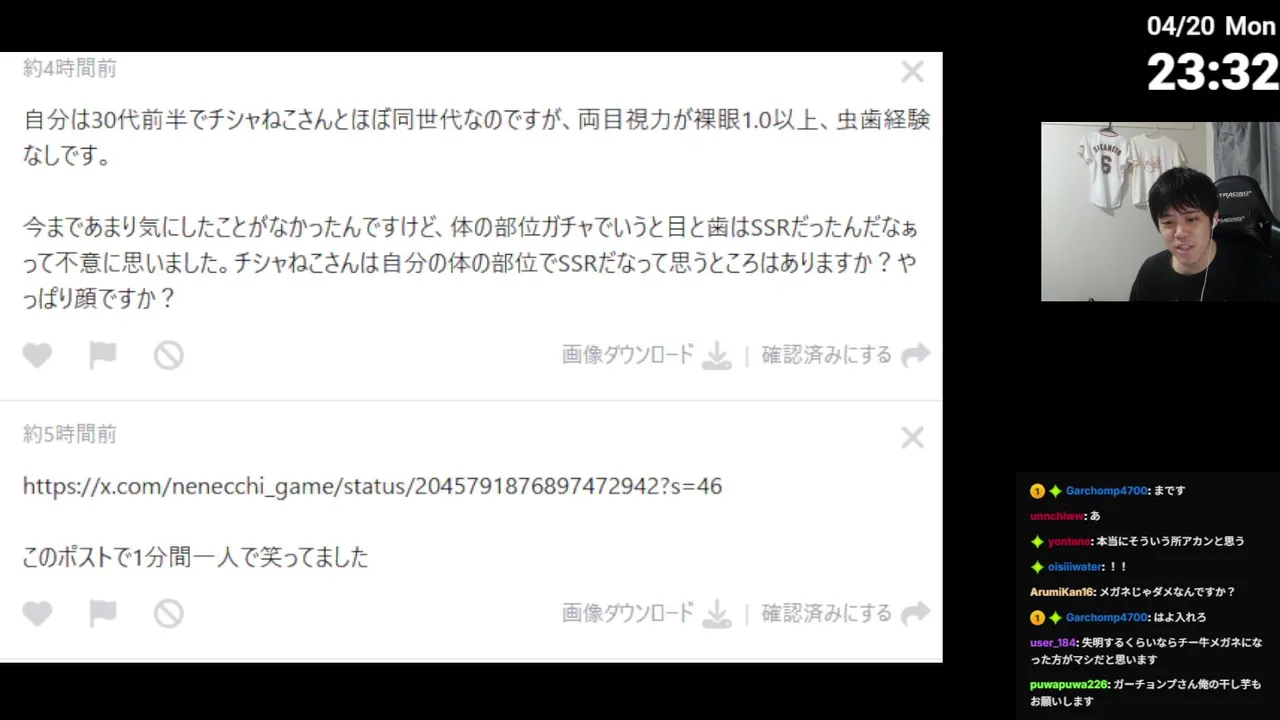Flag the 4-hour-old message
The width and height of the screenshot is (1280, 720).
pos(103,355)
